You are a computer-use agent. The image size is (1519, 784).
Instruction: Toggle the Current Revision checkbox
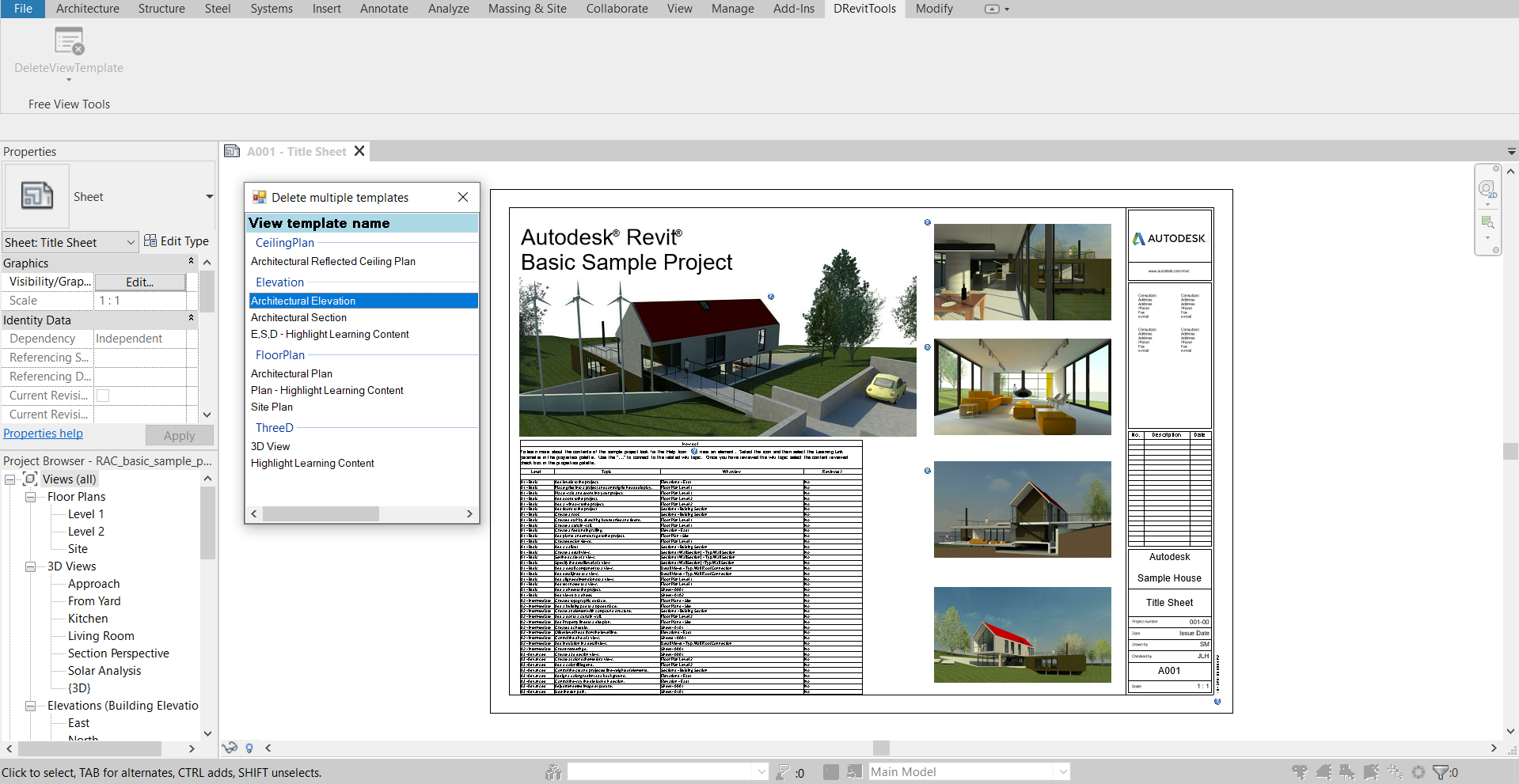(x=103, y=396)
